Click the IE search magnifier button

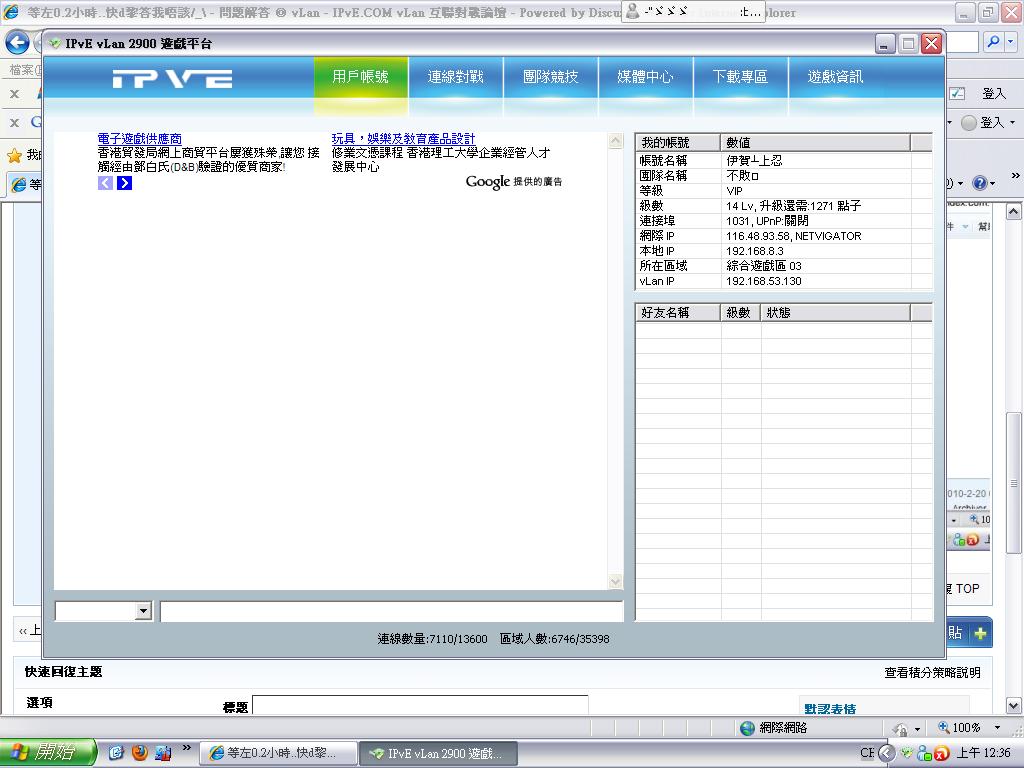tap(993, 42)
